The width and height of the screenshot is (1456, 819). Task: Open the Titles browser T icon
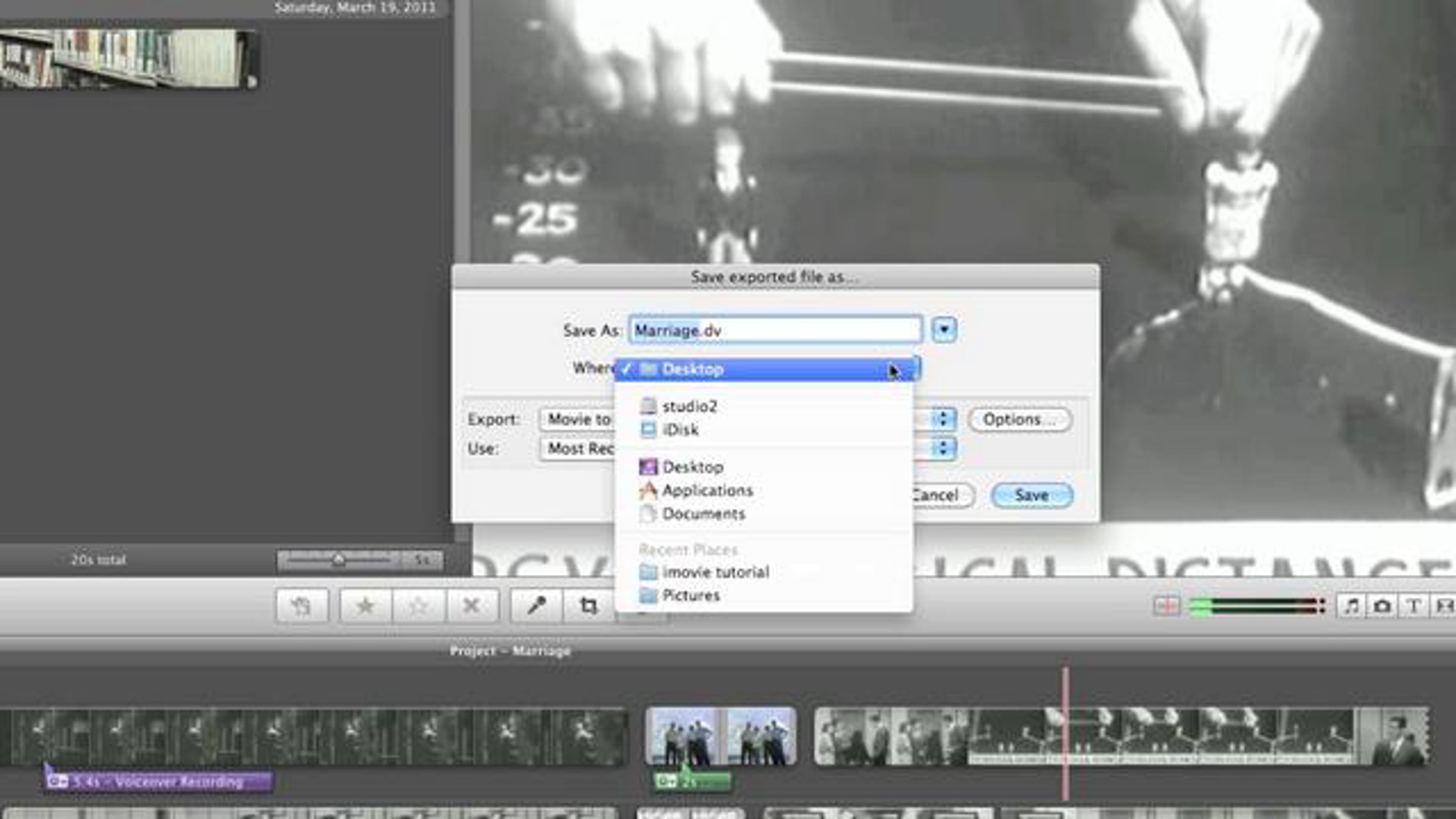[x=1414, y=605]
